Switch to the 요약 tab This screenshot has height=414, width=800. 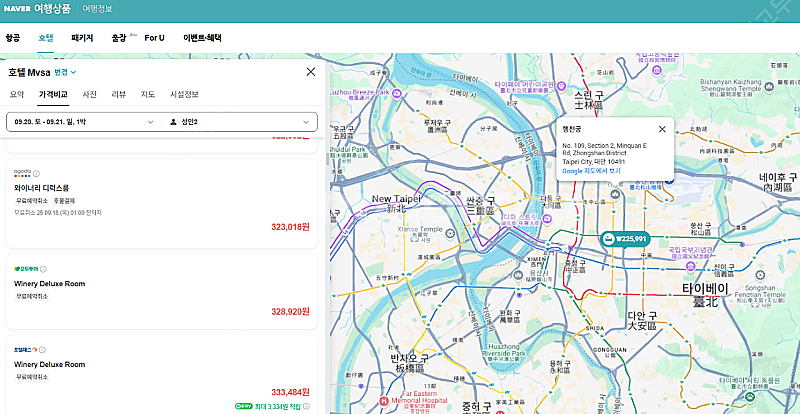(x=17, y=94)
